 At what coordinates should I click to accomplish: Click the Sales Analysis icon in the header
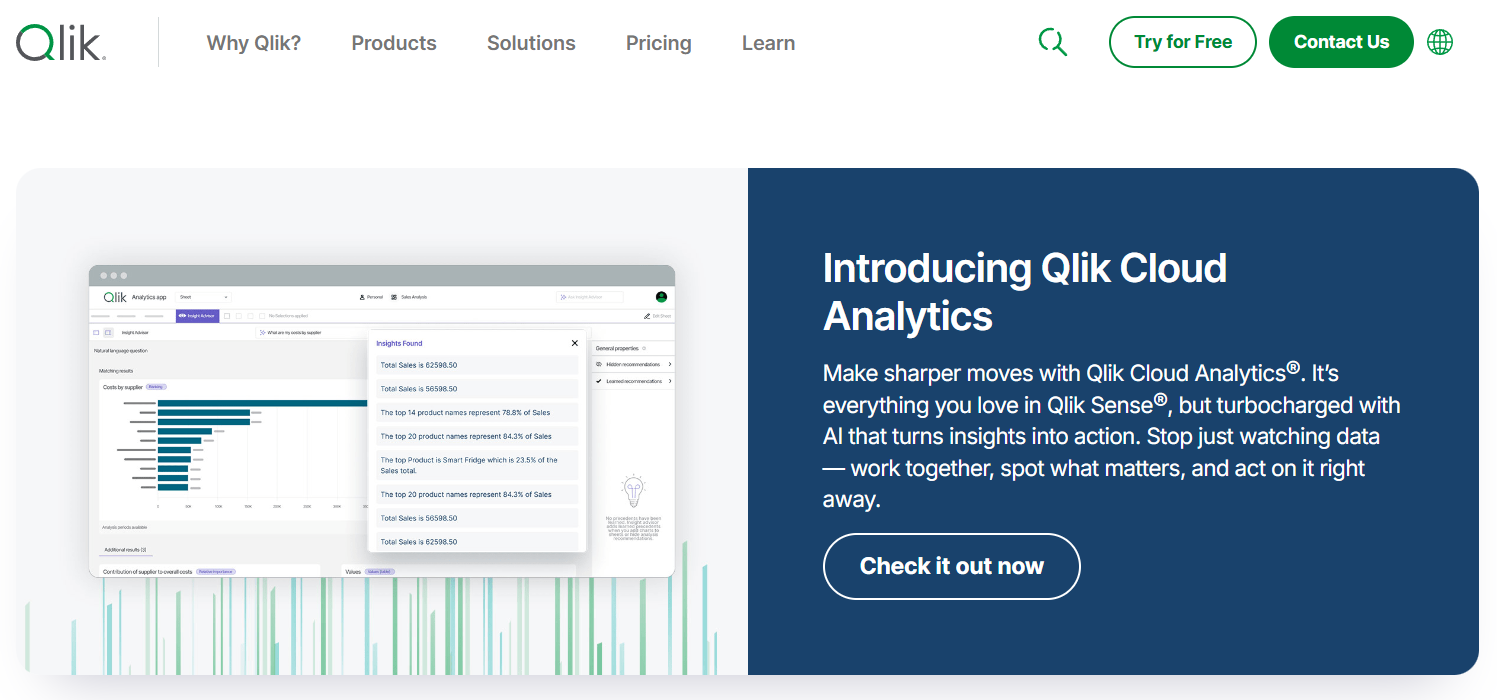(x=393, y=297)
